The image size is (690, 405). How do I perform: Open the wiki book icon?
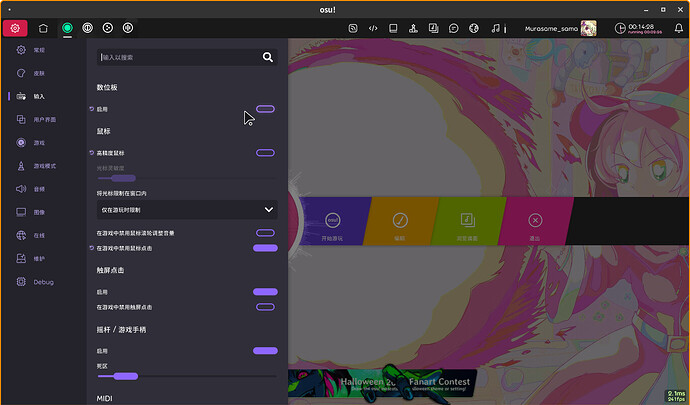[x=393, y=29]
